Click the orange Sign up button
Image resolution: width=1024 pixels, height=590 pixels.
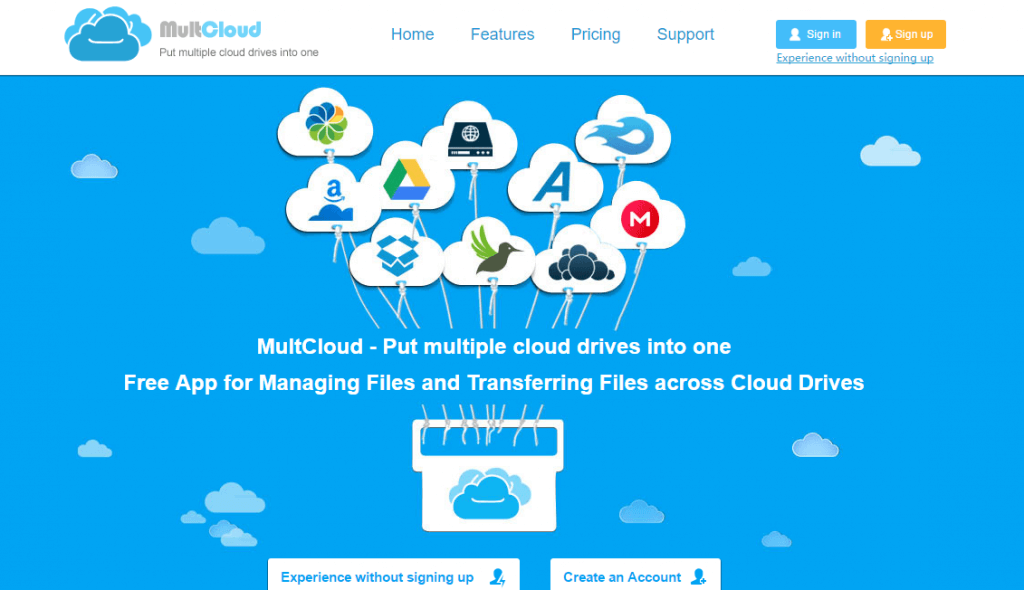tap(906, 35)
